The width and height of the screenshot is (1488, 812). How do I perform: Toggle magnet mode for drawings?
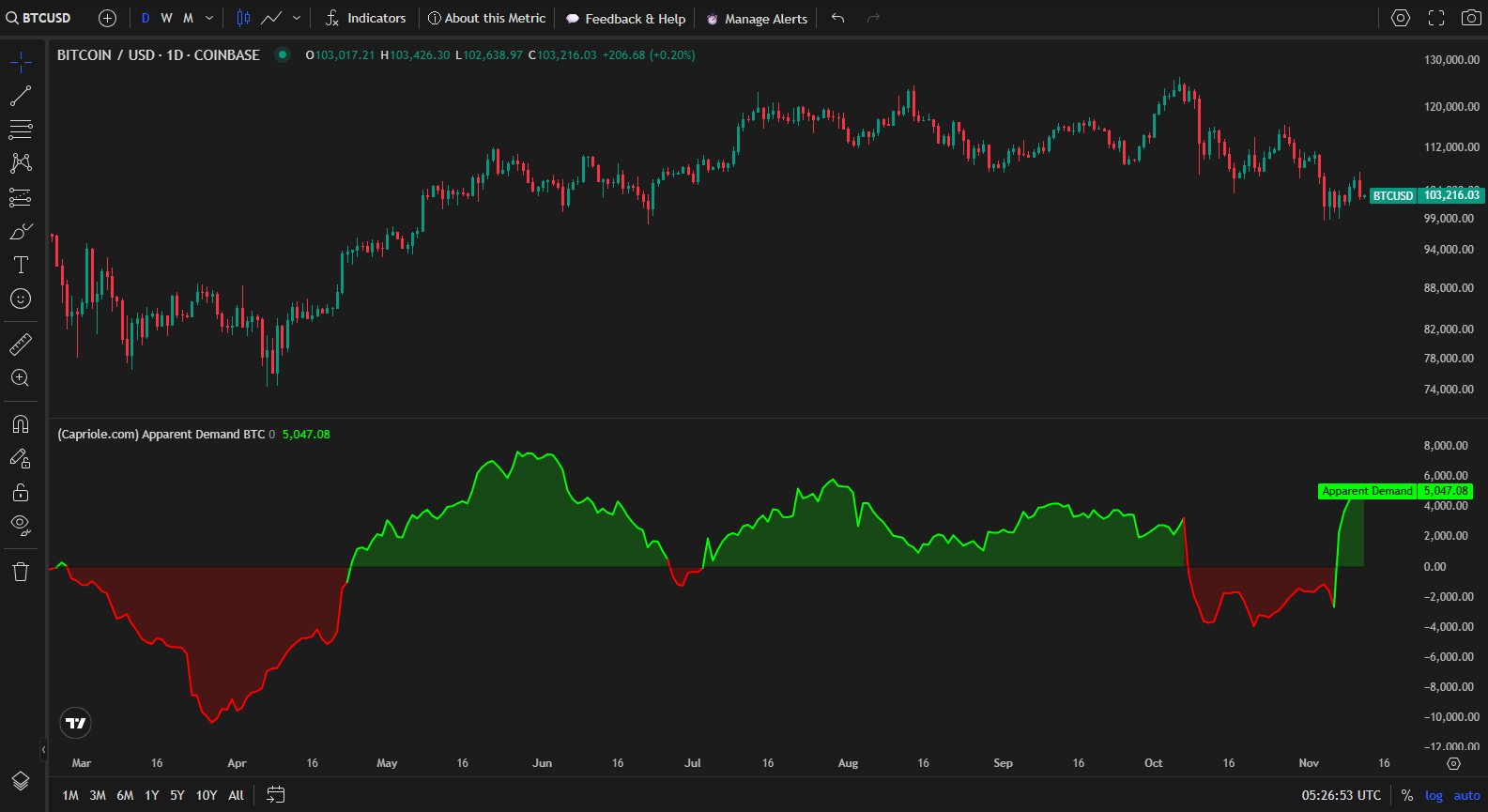21,424
